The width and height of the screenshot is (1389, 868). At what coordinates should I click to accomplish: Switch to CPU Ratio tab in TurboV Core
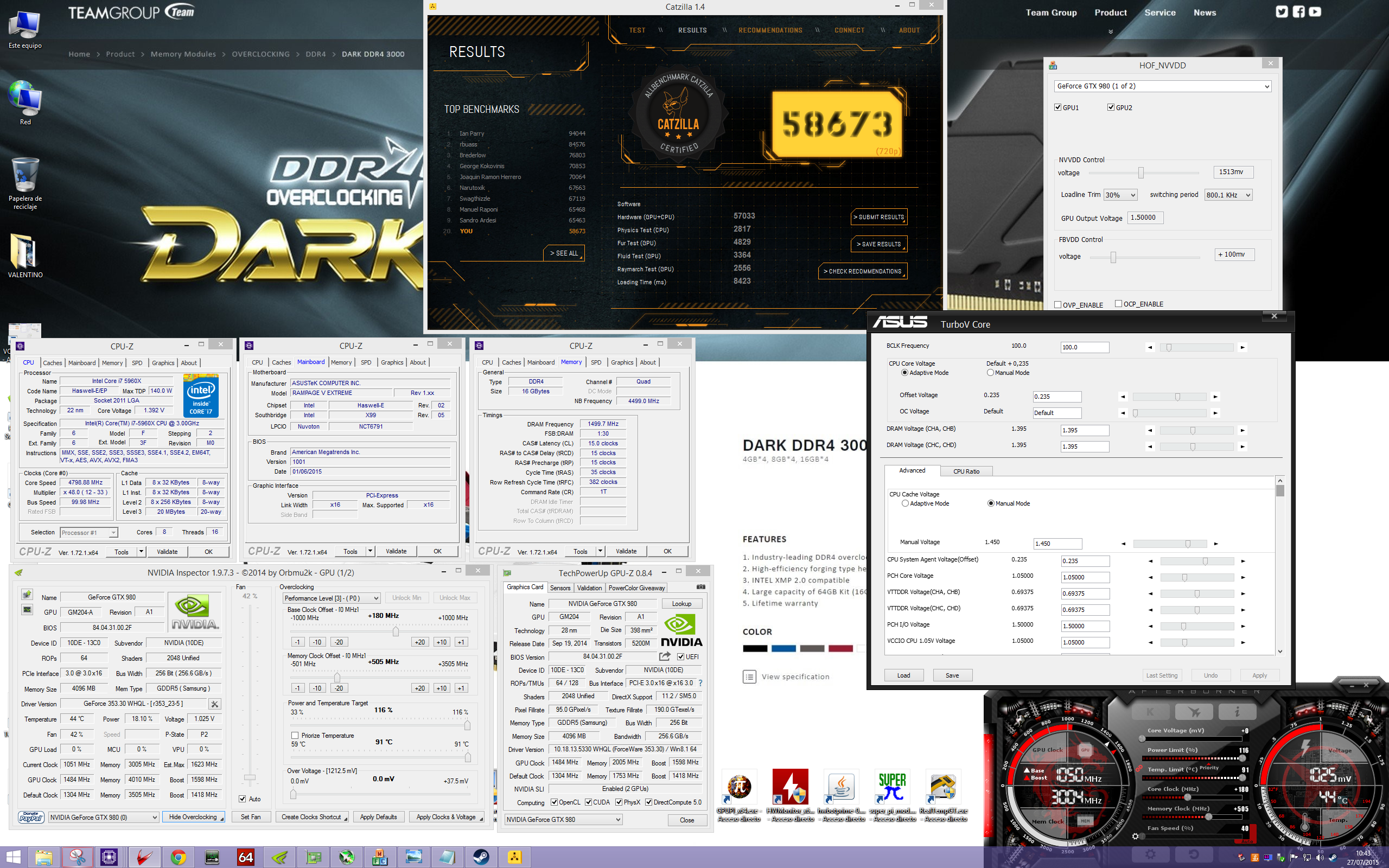966,471
